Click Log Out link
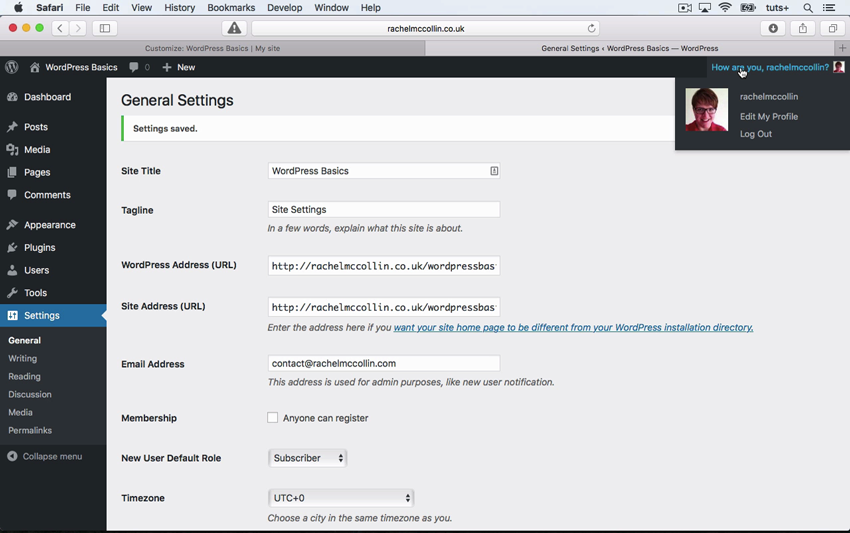The height and width of the screenshot is (533, 850). click(x=756, y=134)
